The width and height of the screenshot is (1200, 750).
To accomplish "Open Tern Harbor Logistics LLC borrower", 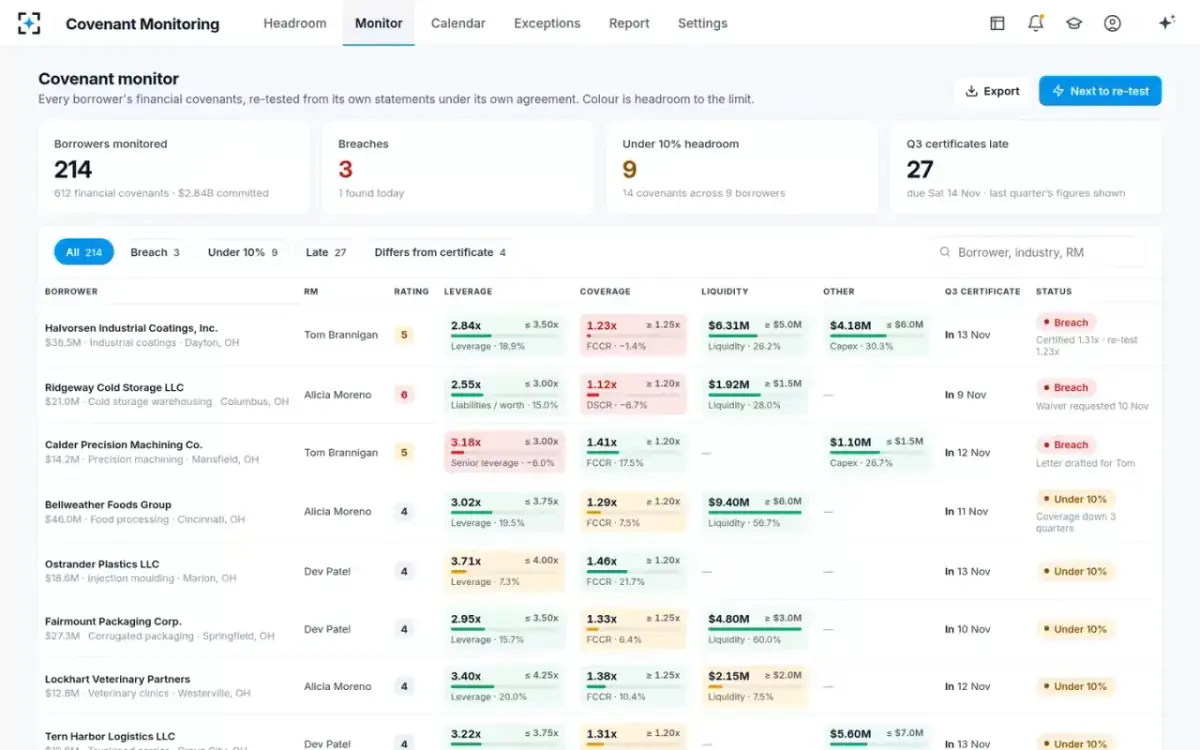I will click(110, 736).
